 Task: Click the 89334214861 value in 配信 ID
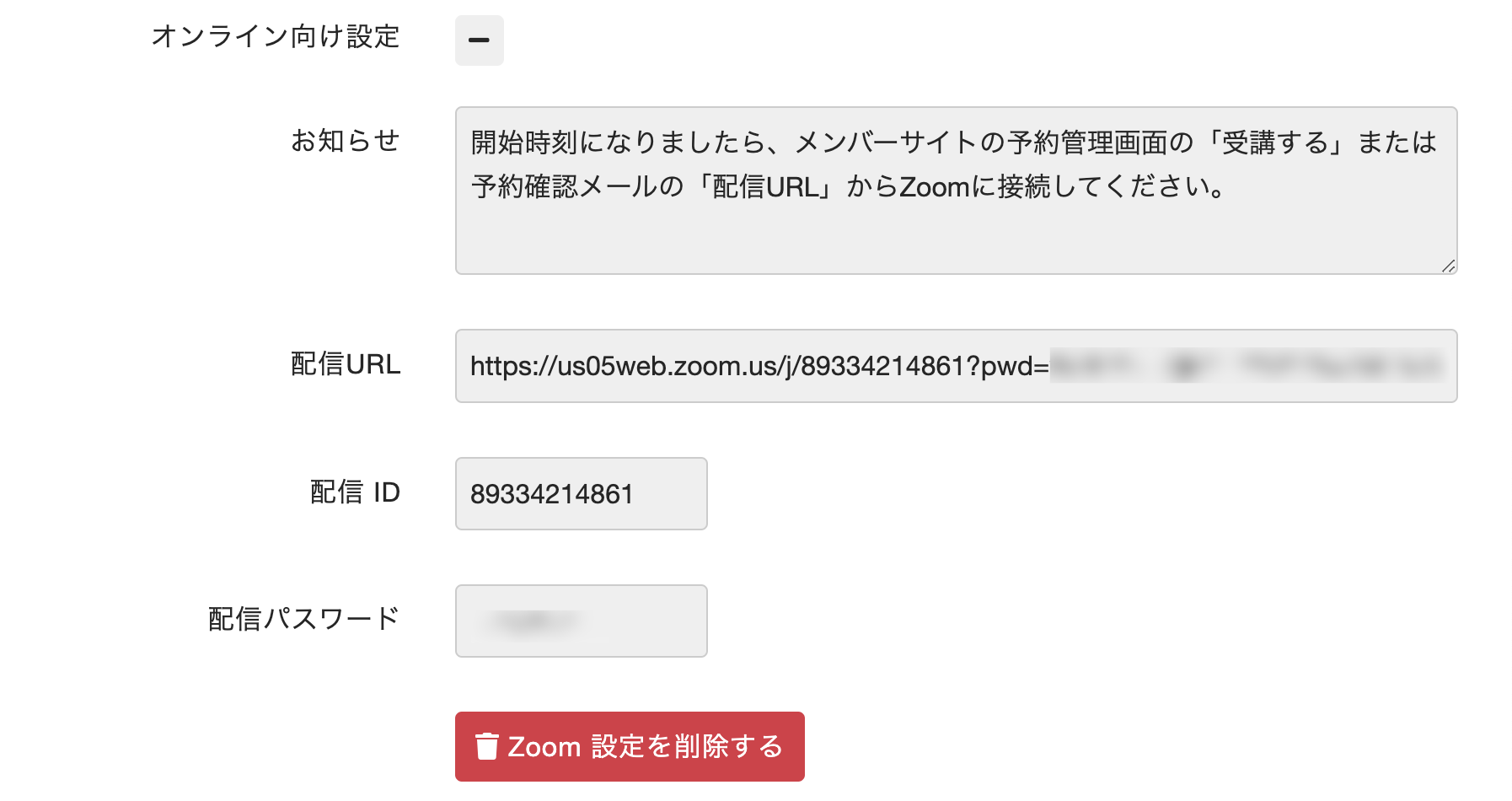click(551, 494)
